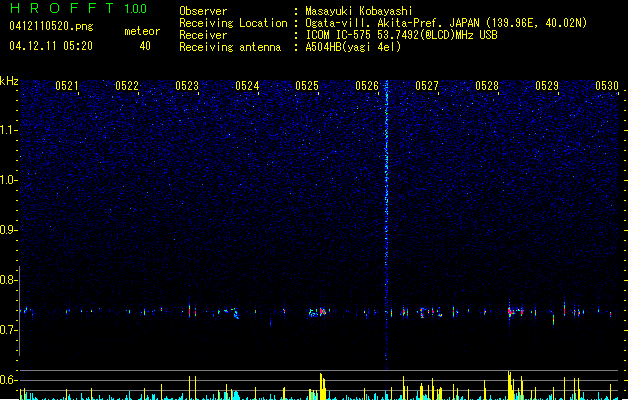Screen dimensions: 629x400
Task: Click the 0523 time marker
Action: pos(187,86)
